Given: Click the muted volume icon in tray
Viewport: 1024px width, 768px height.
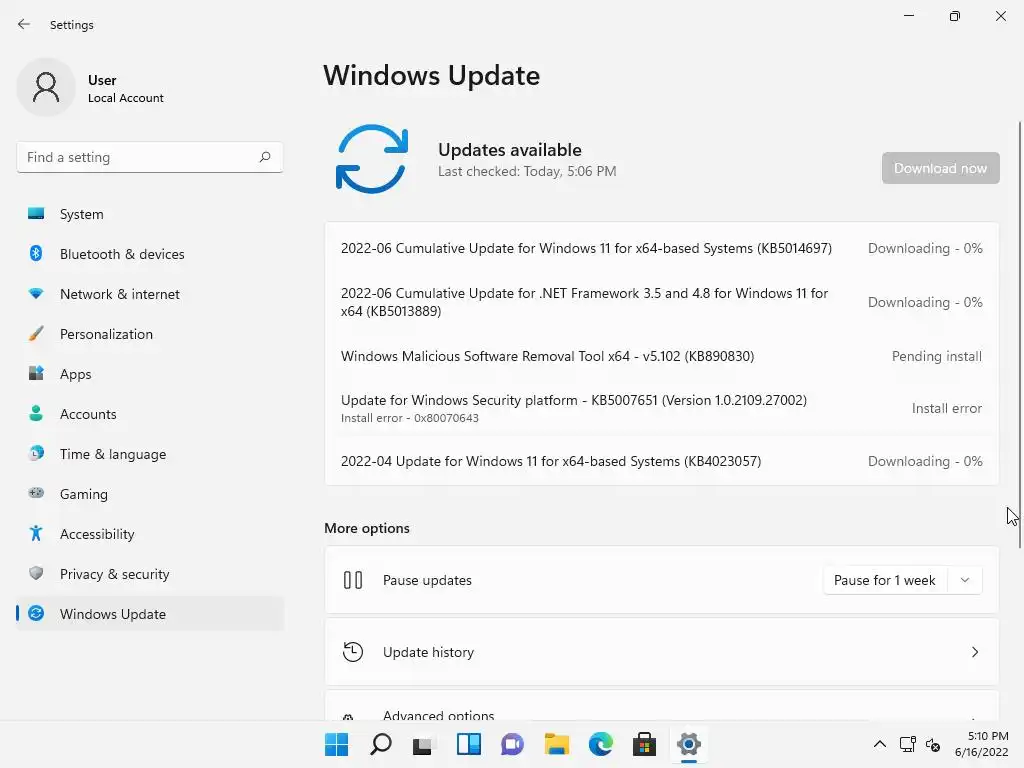Looking at the screenshot, I should coord(933,744).
